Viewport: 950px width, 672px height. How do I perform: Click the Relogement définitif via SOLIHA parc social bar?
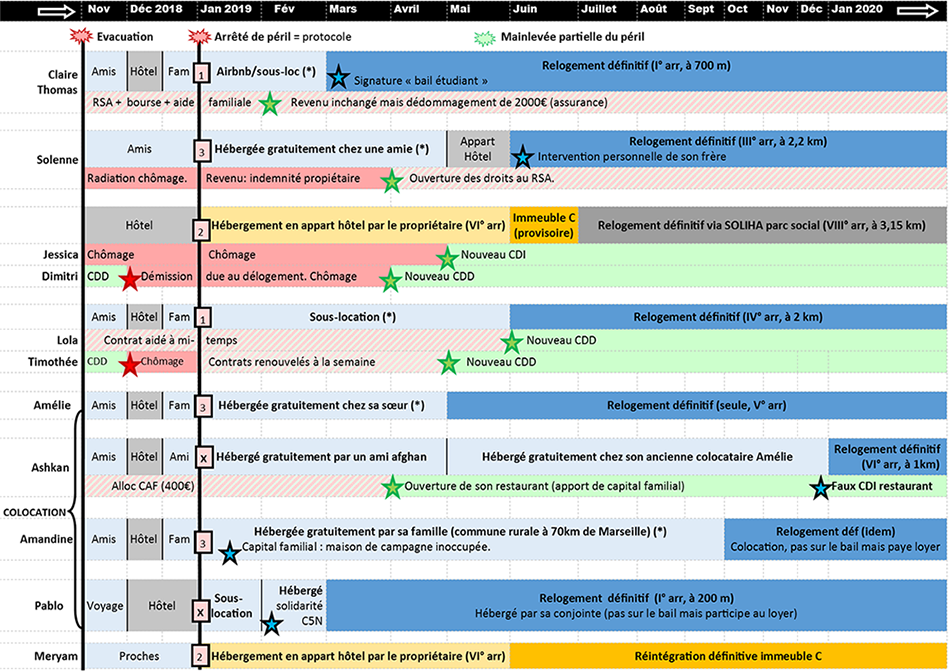point(762,226)
